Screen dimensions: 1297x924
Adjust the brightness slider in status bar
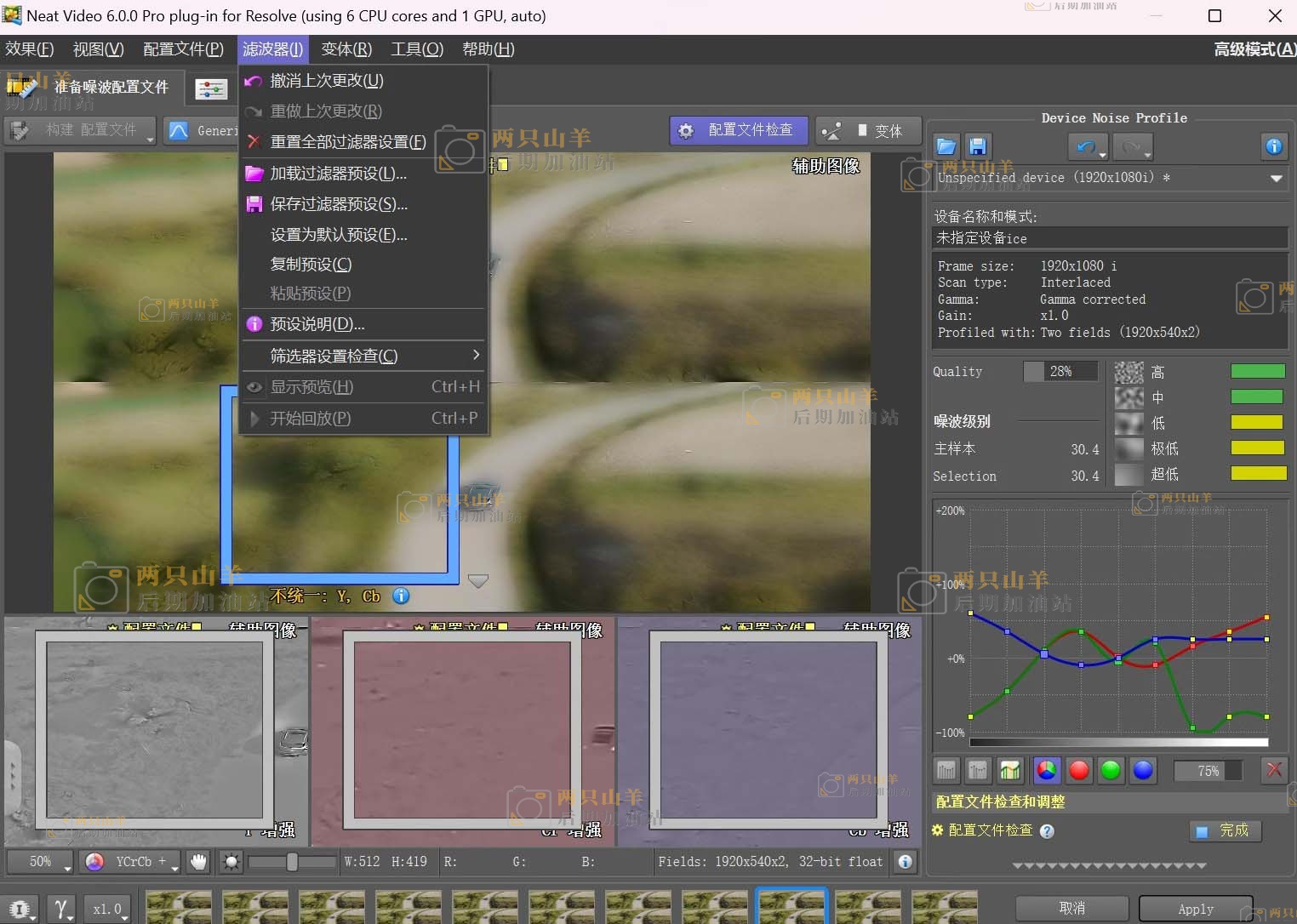(x=292, y=862)
